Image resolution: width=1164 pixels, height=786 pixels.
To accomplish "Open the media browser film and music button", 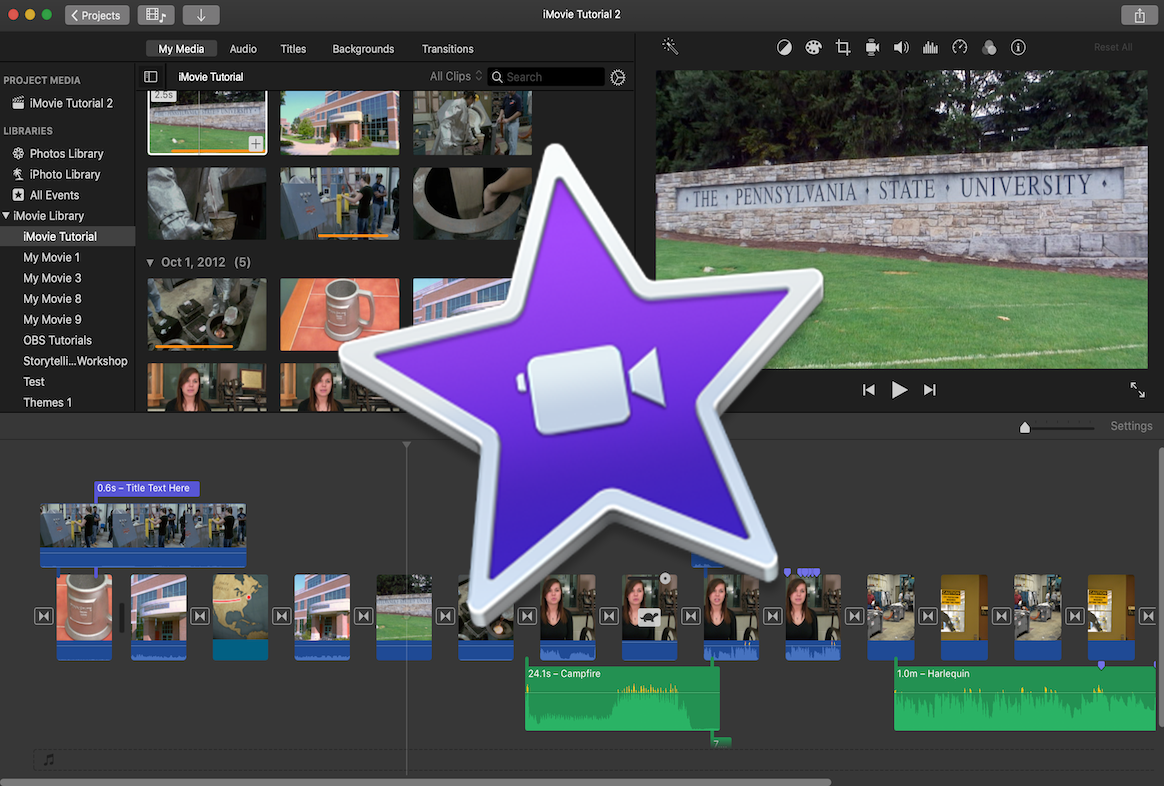I will (156, 15).
